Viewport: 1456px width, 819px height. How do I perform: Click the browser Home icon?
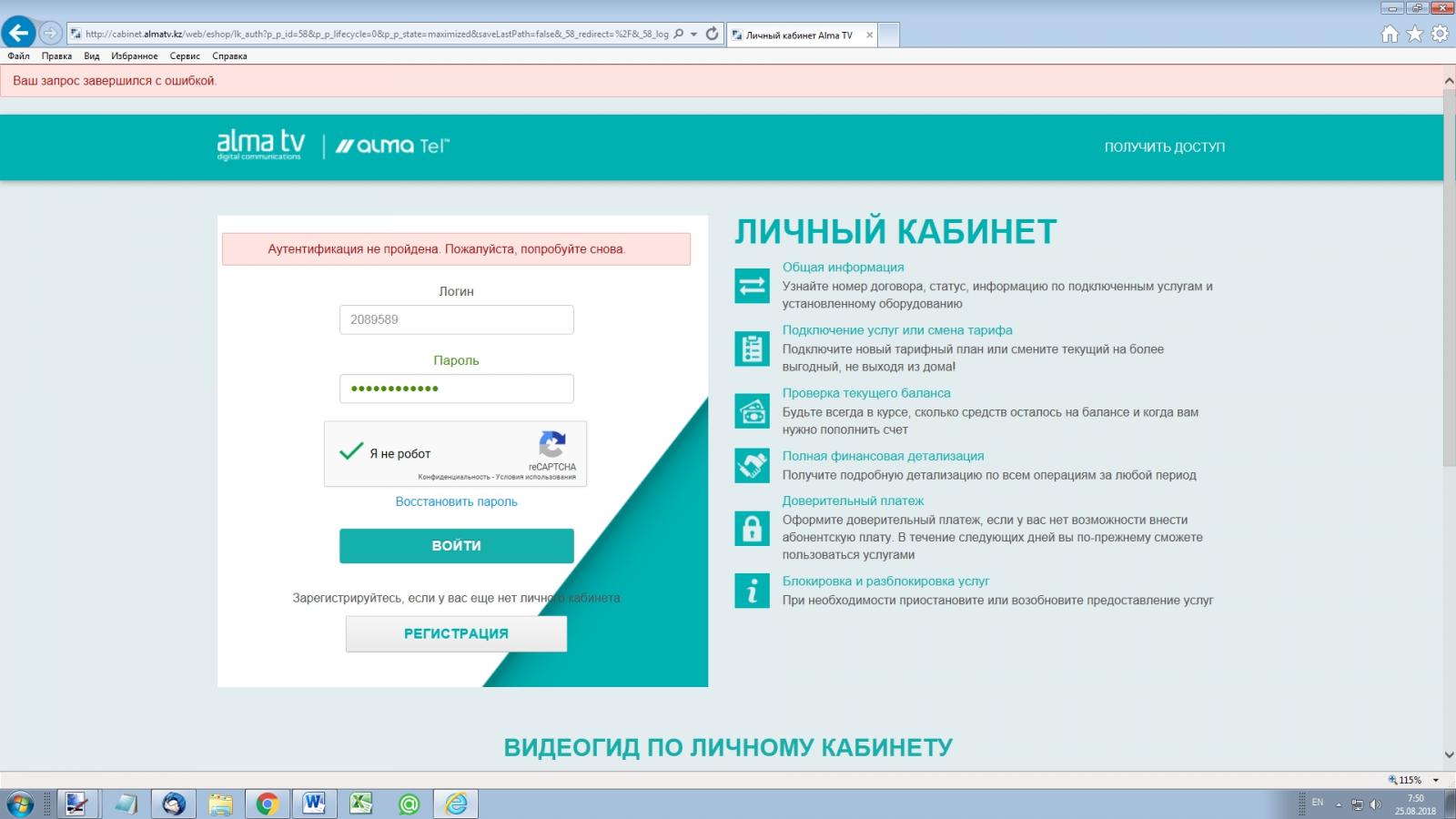1390,34
